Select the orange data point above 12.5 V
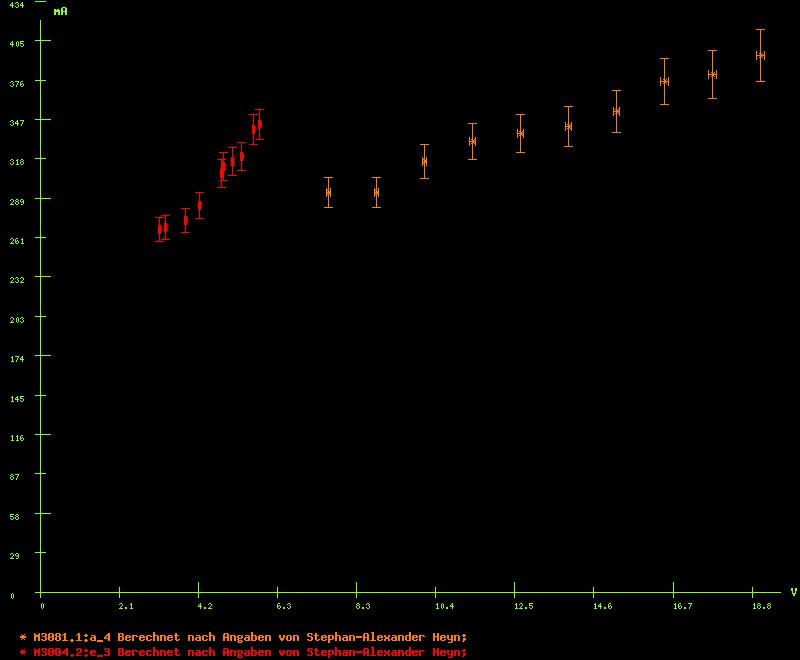 520,133
